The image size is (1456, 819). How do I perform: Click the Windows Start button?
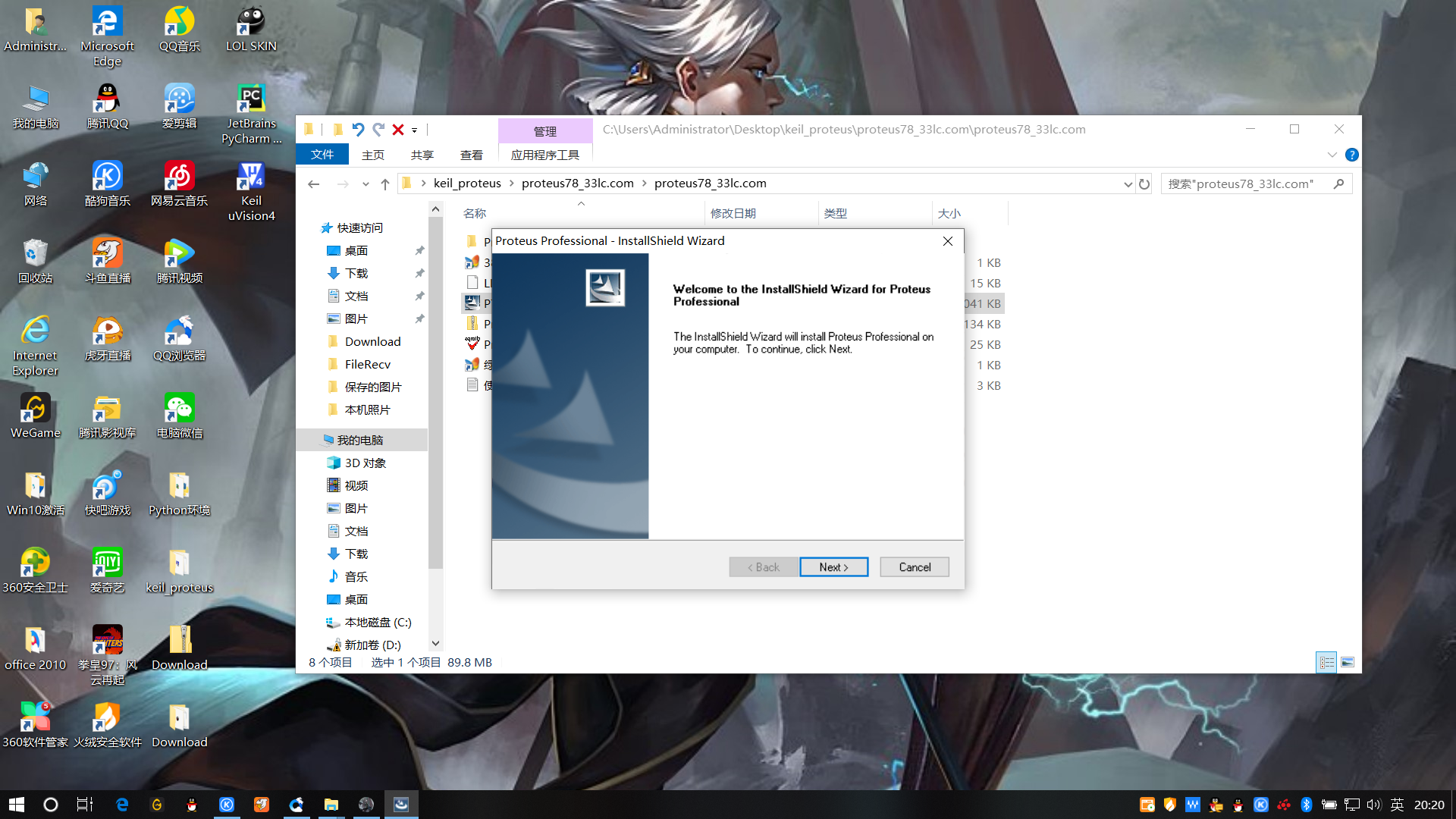click(x=17, y=805)
